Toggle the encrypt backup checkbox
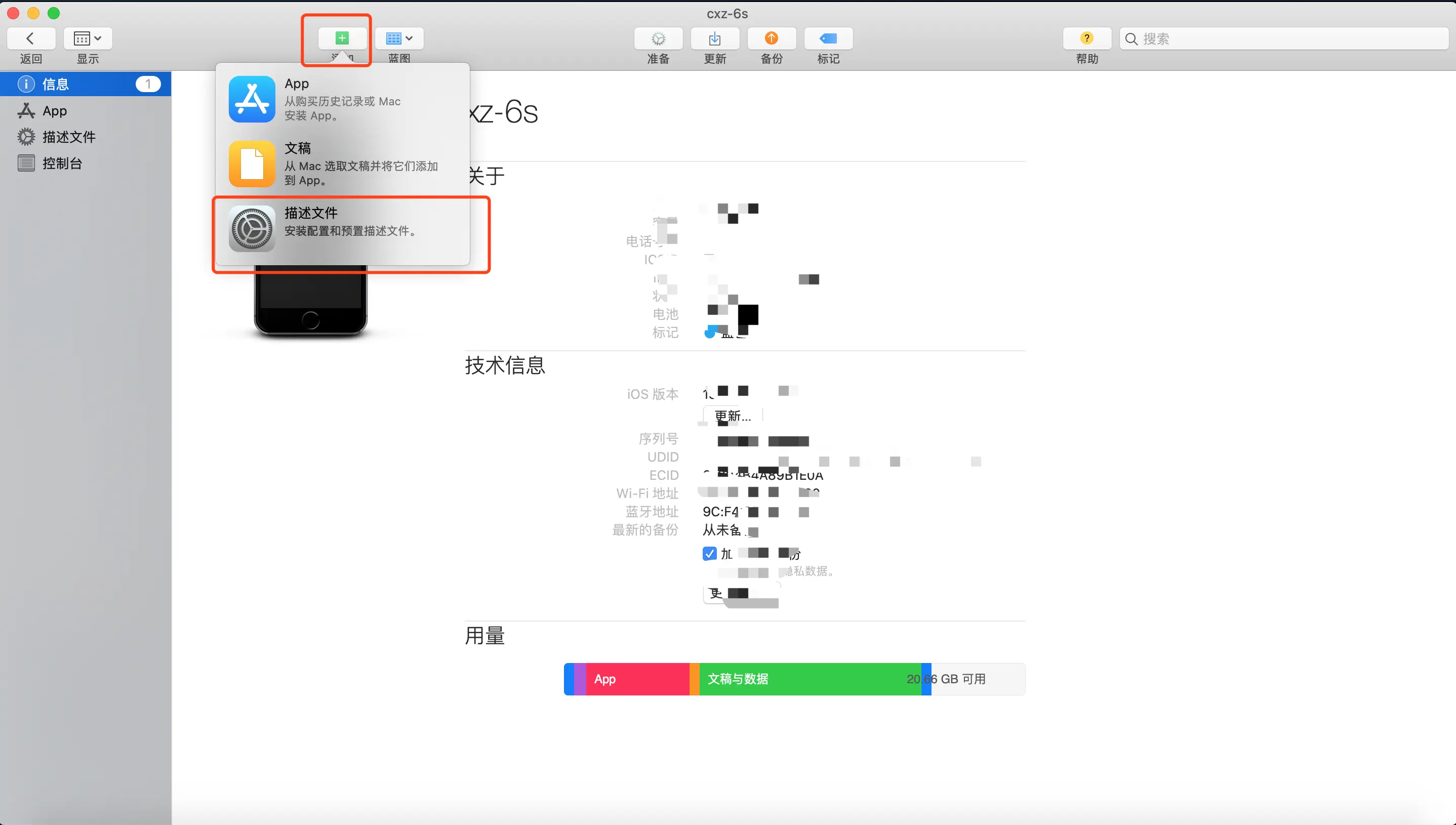Viewport: 1456px width, 825px height. click(x=709, y=554)
